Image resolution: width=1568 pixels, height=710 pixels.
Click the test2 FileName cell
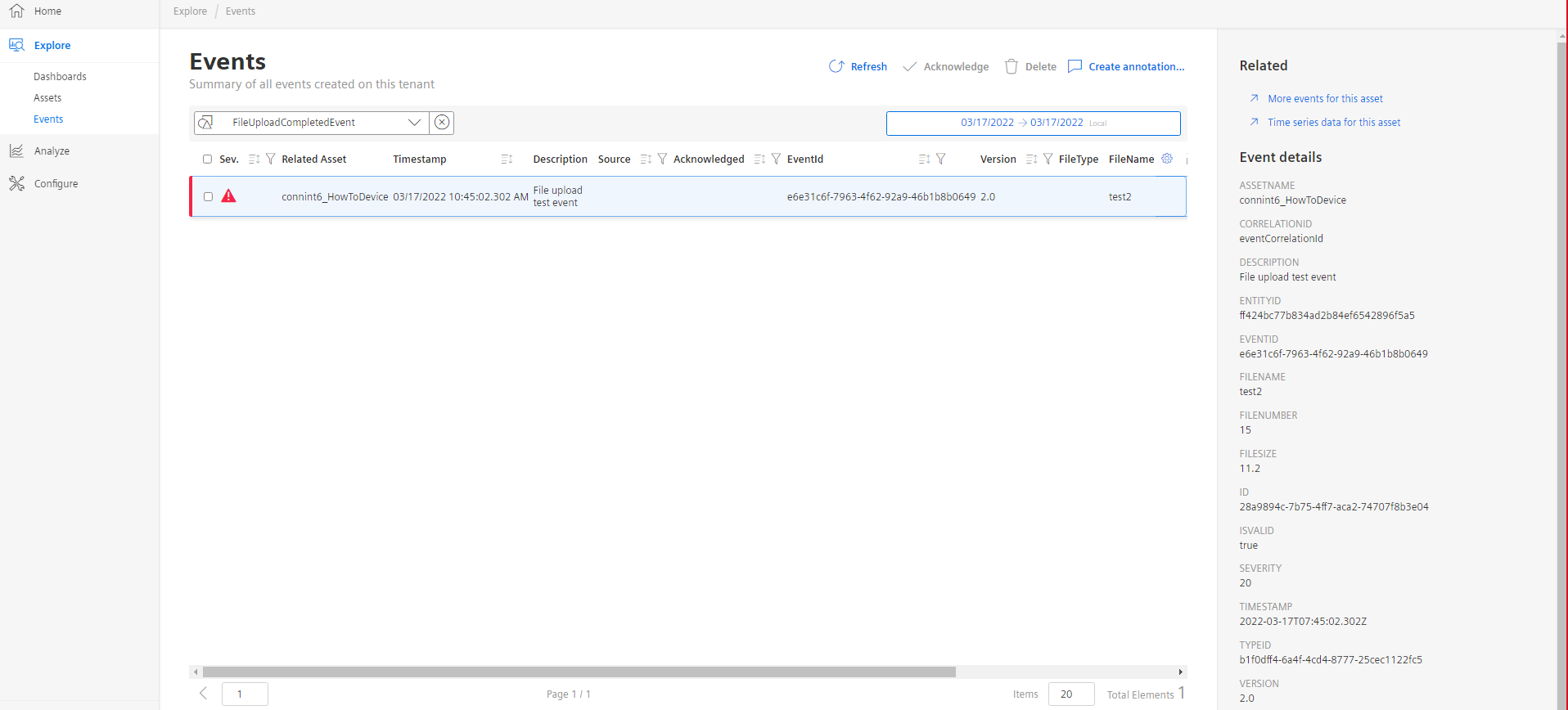1120,197
